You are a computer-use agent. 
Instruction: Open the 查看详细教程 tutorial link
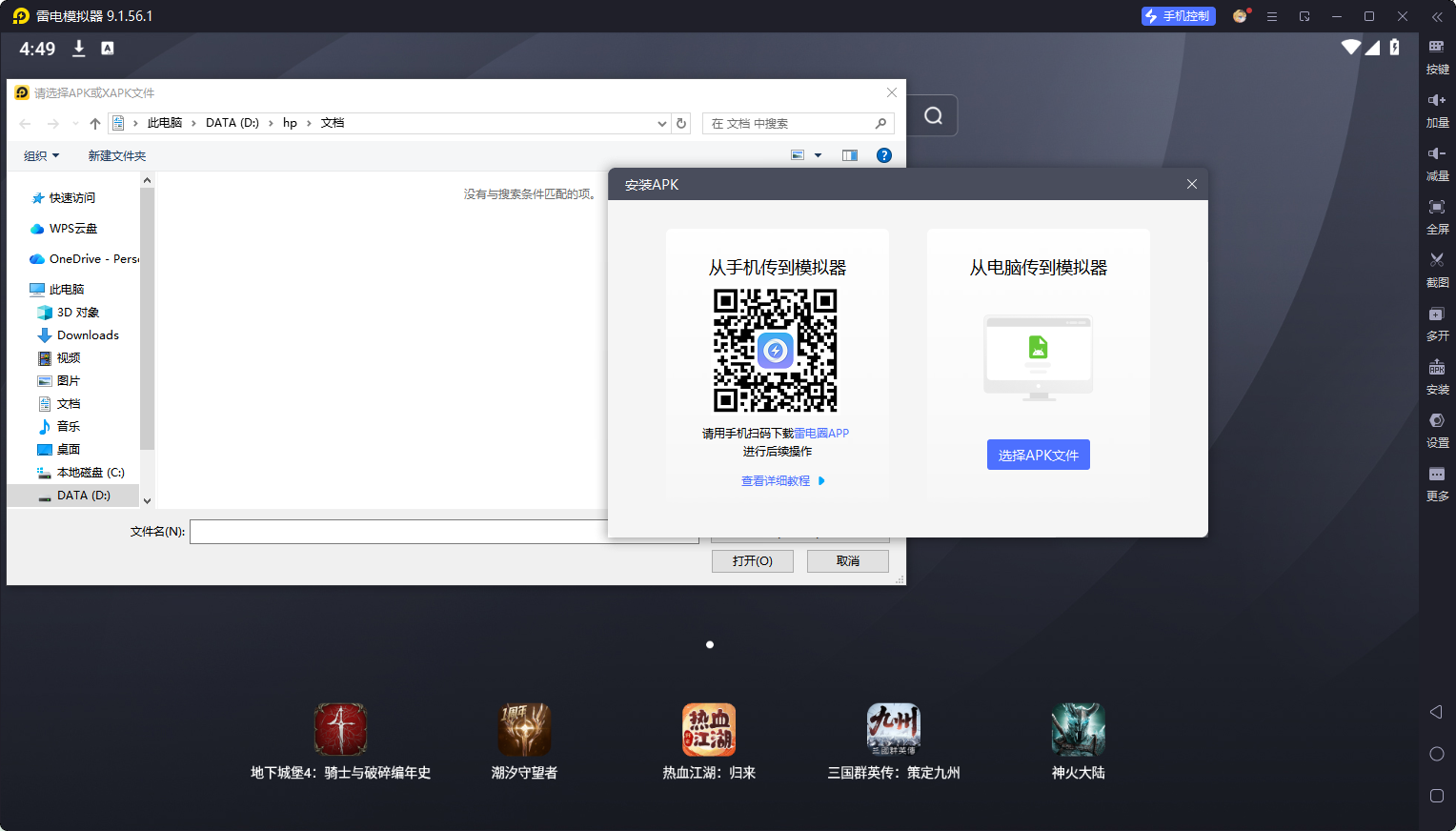(x=777, y=480)
